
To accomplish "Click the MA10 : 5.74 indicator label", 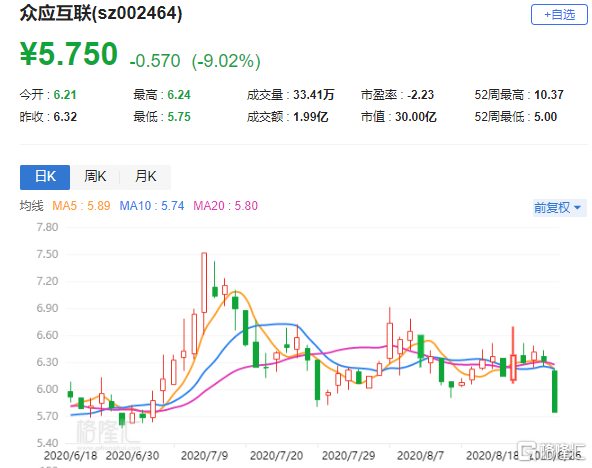I will pos(152,206).
